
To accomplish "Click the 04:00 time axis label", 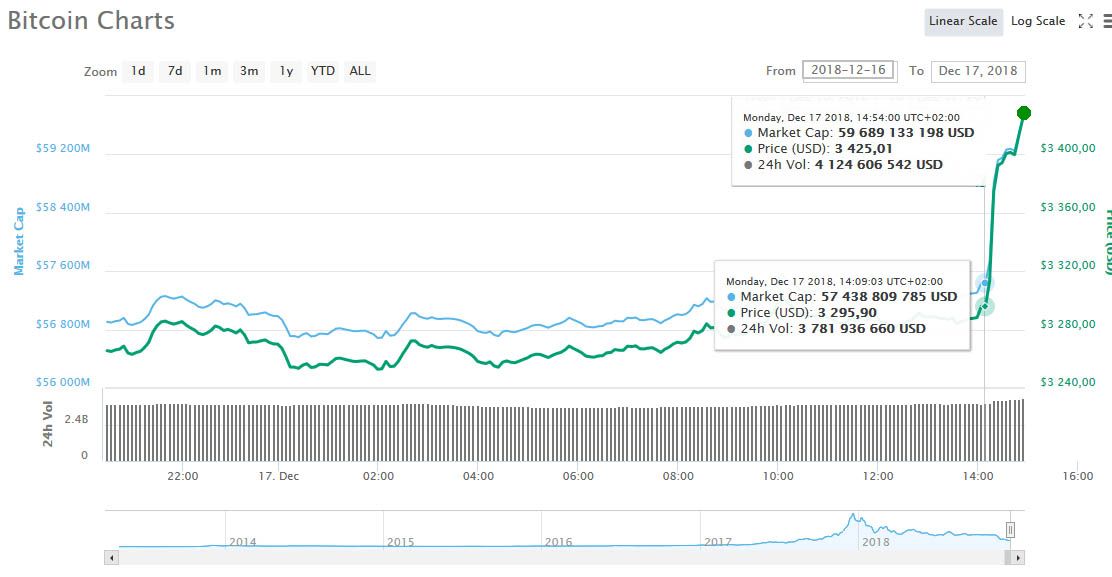I will click(478, 476).
